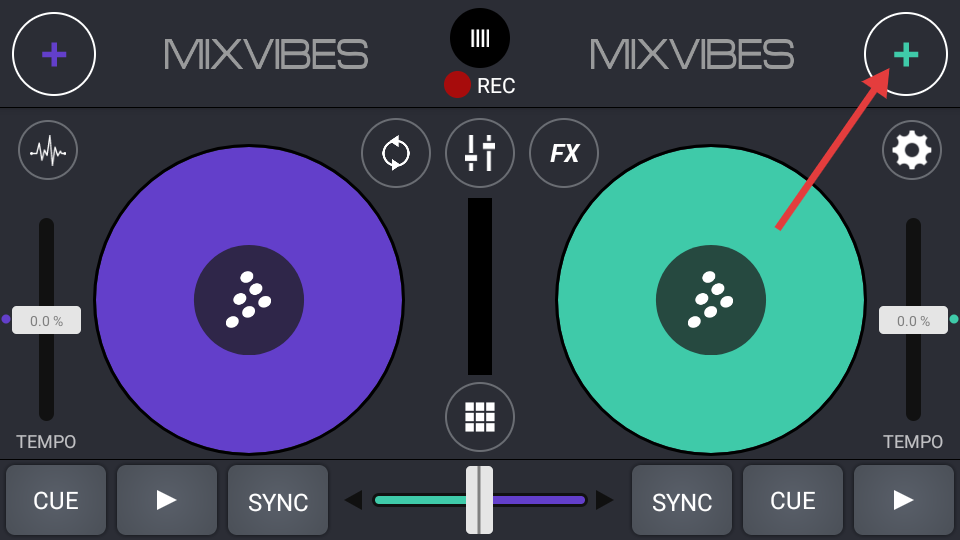This screenshot has height=540, width=960.
Task: Open the loop controls
Action: (395, 153)
